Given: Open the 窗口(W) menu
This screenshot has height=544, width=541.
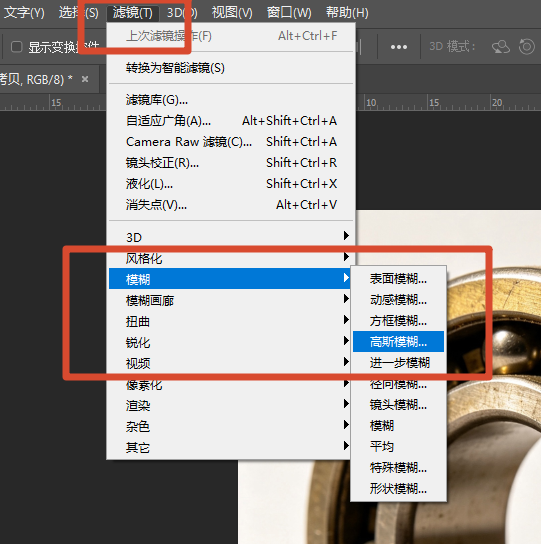Looking at the screenshot, I should coord(289,13).
